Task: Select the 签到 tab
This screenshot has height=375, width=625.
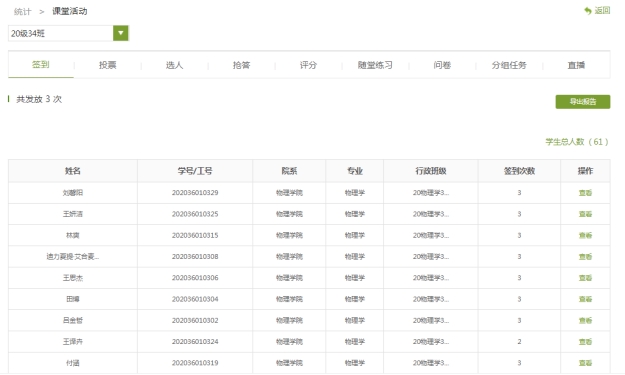Action: [41, 65]
